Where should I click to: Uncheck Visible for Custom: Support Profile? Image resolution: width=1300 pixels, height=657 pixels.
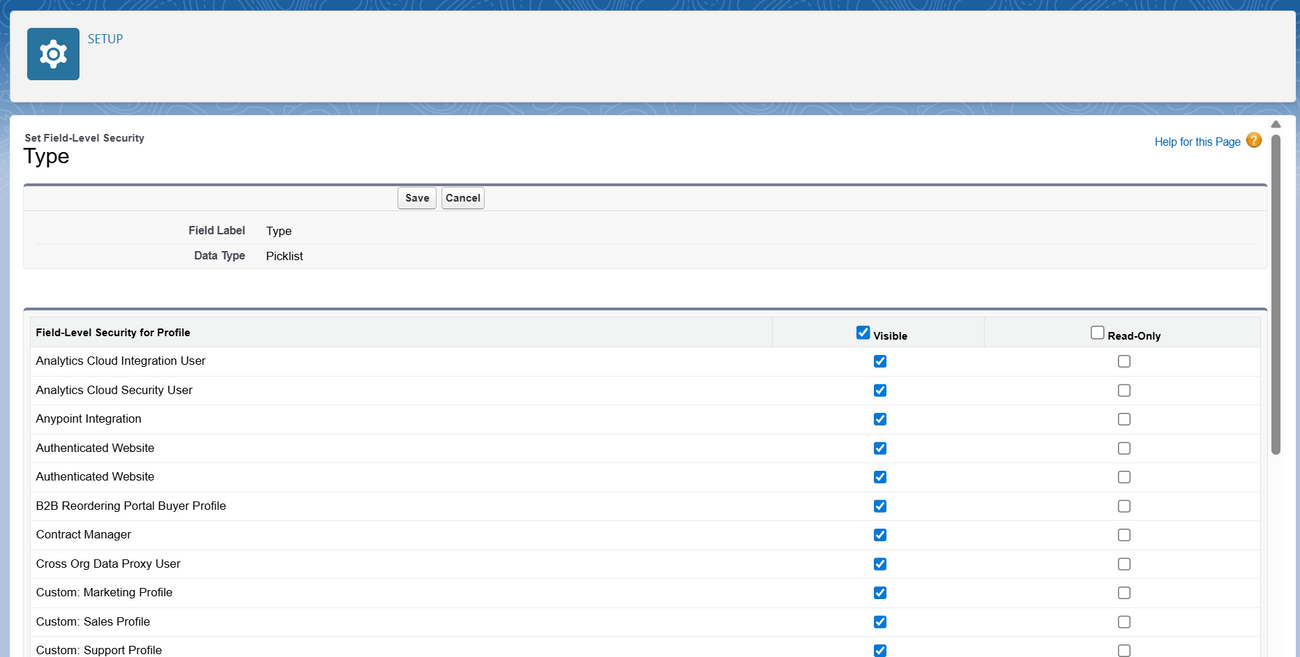880,649
